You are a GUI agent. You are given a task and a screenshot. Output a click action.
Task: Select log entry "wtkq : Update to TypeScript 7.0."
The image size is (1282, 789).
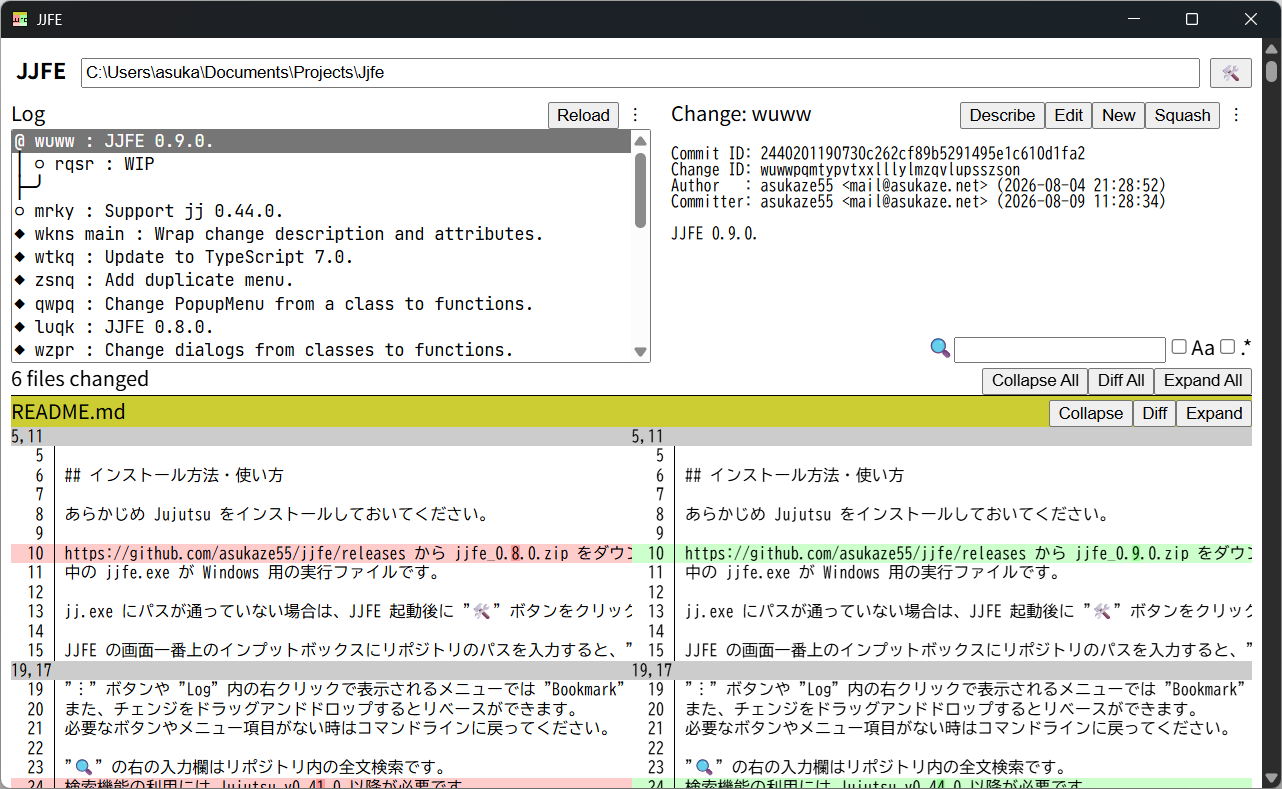(x=322, y=257)
